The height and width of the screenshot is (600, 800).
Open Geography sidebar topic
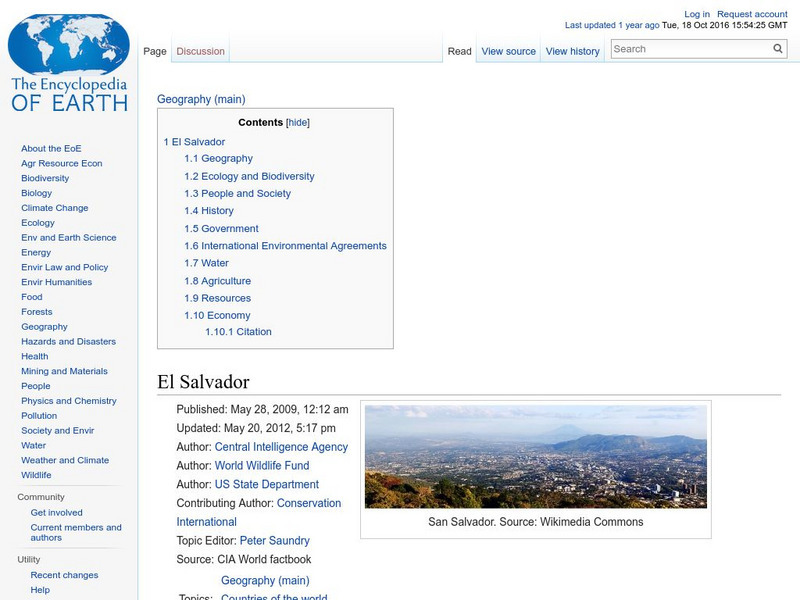[44, 327]
